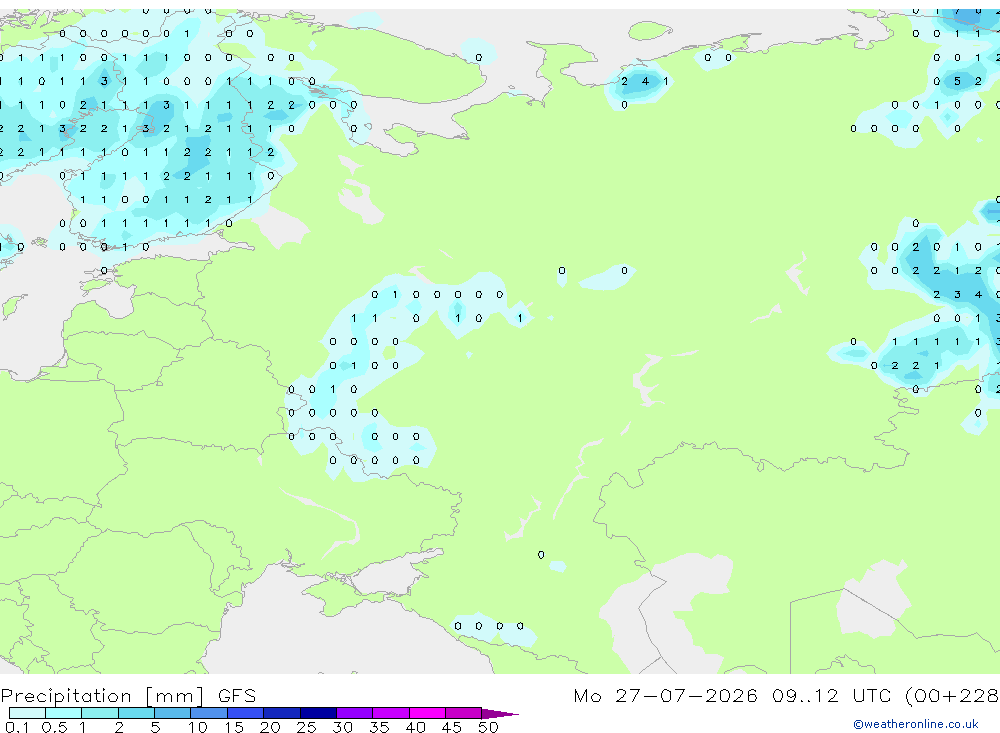Click the "25" legend scale label
Viewport: 1000px width, 733px height.
click(x=306, y=727)
